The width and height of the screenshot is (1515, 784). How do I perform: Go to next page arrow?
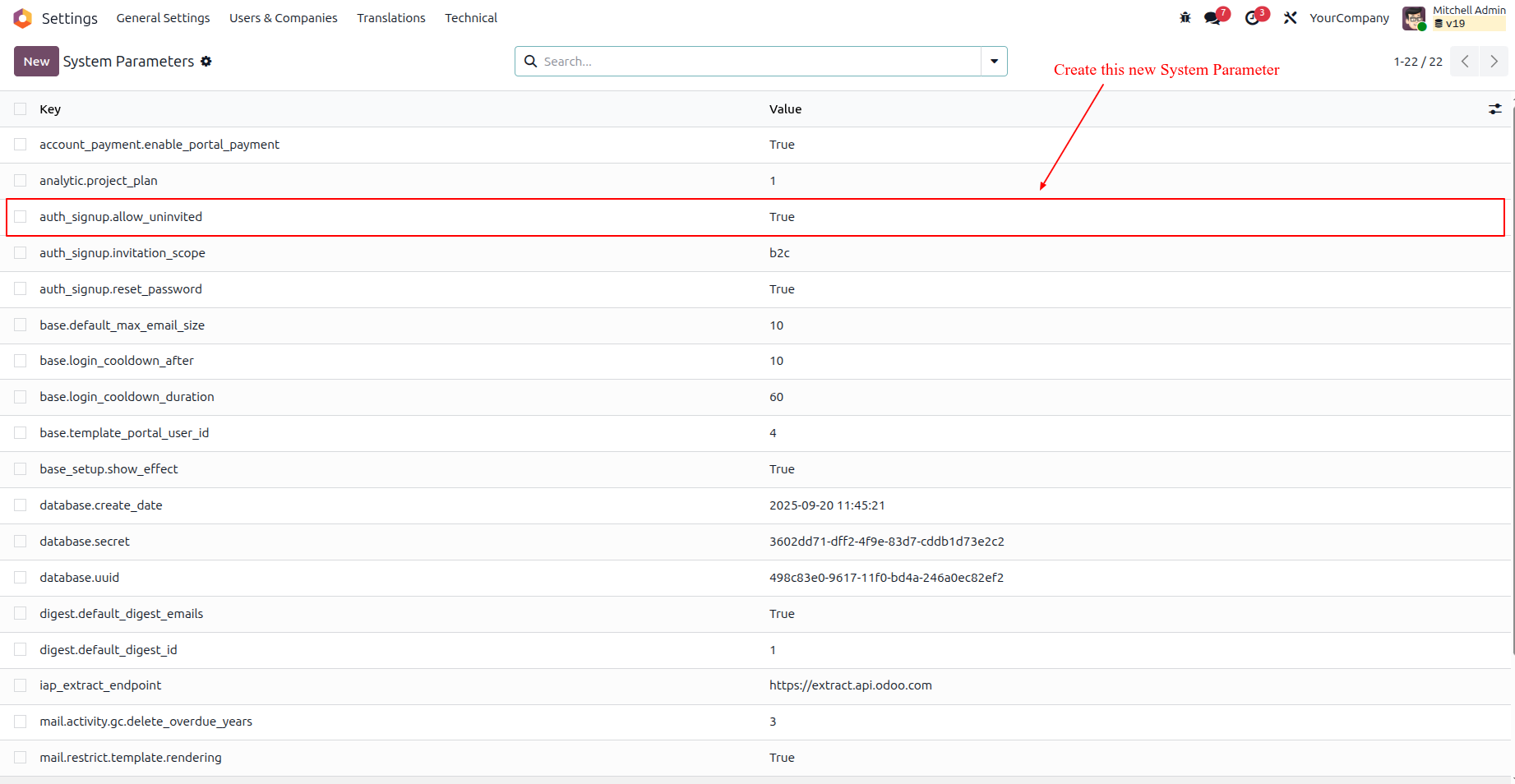1494,62
